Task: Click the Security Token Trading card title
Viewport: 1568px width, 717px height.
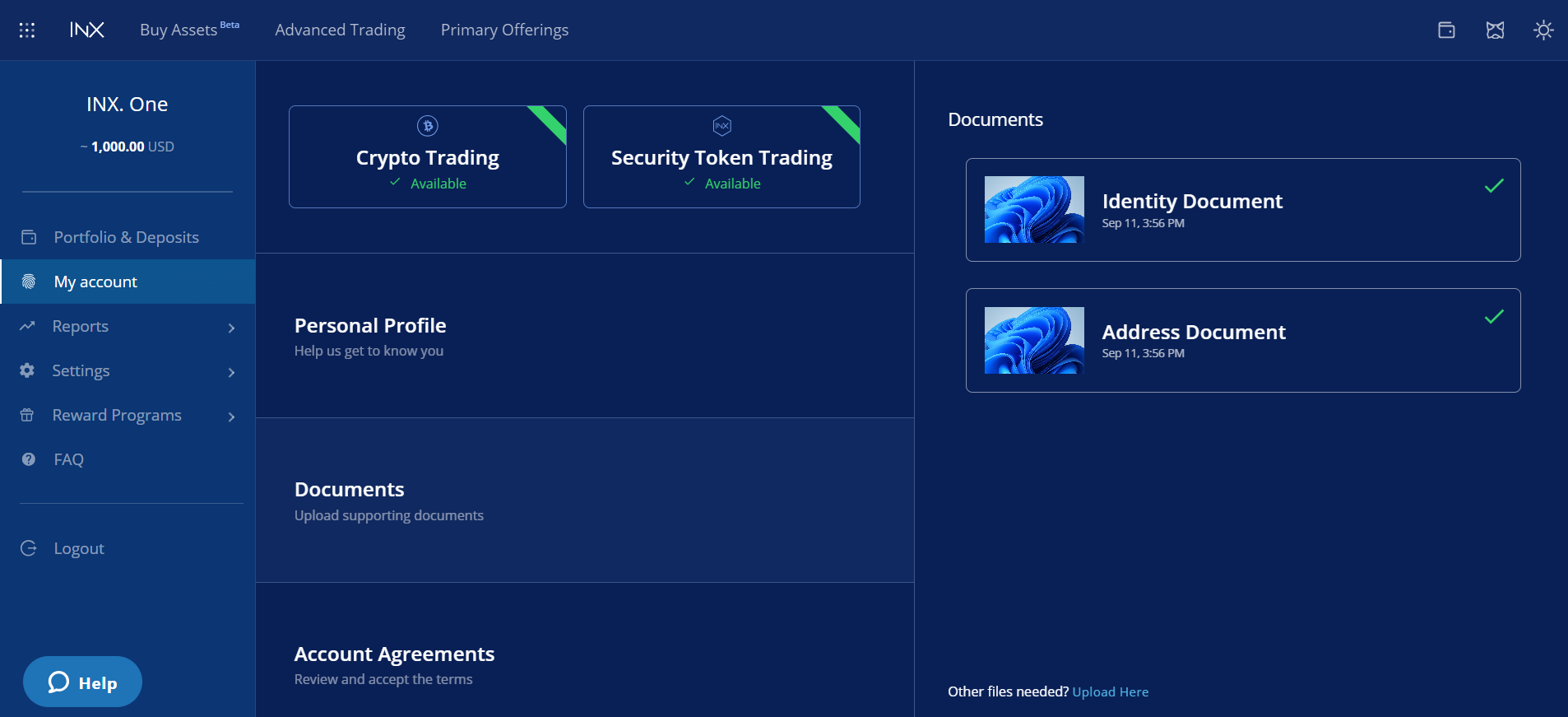Action: tap(721, 157)
